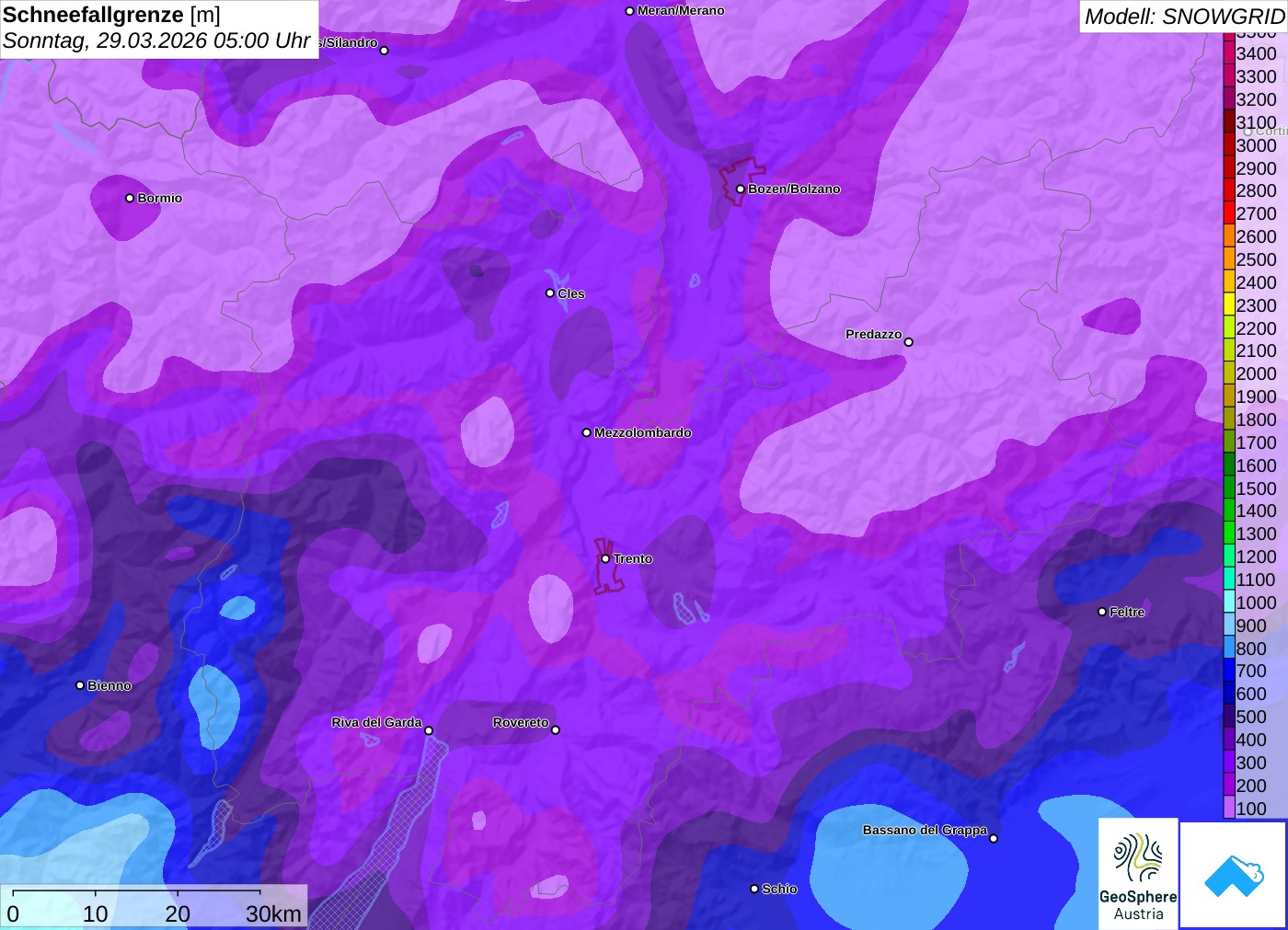Viewport: 1288px width, 930px height.
Task: Click the 3400 legend value
Action: 1257,53
